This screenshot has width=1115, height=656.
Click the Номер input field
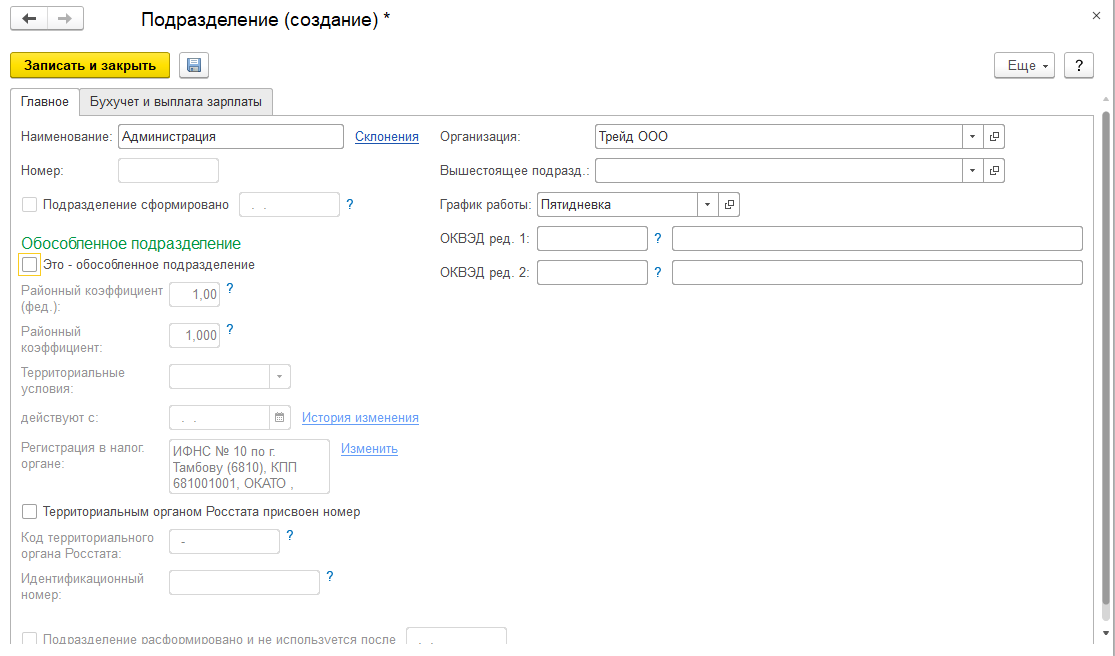(168, 171)
